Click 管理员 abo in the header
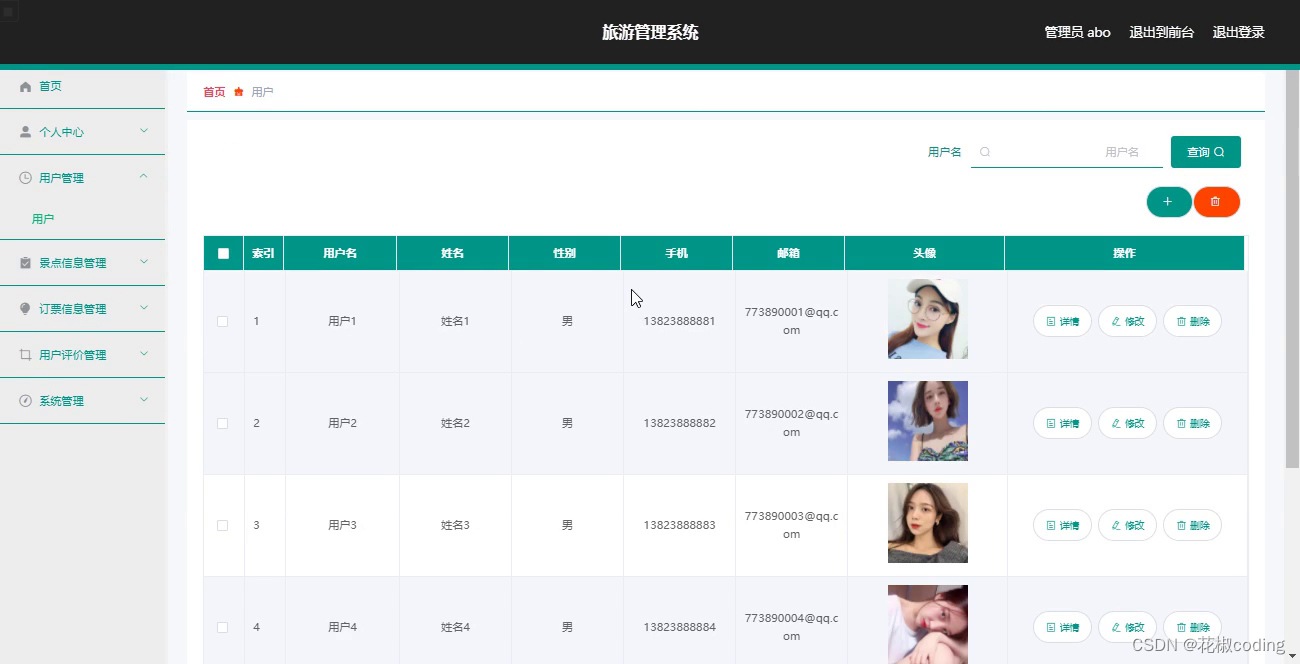Screen dimensions: 1300x664 pos(1078,32)
